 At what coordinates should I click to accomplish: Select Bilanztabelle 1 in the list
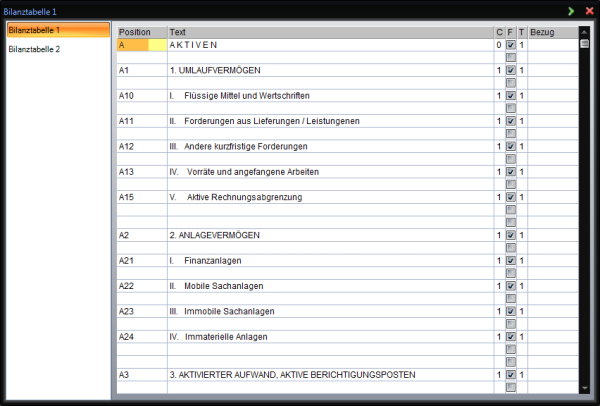click(x=58, y=30)
